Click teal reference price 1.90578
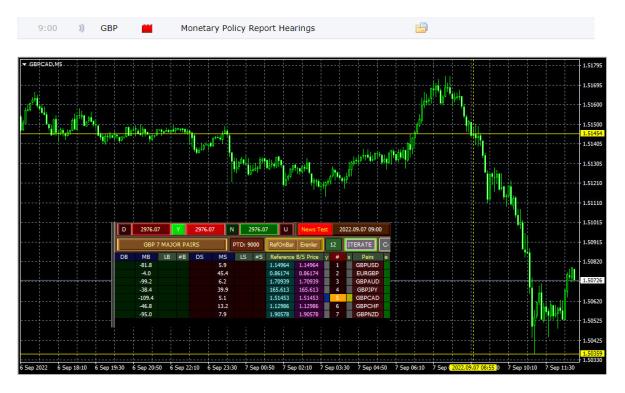 (x=280, y=314)
